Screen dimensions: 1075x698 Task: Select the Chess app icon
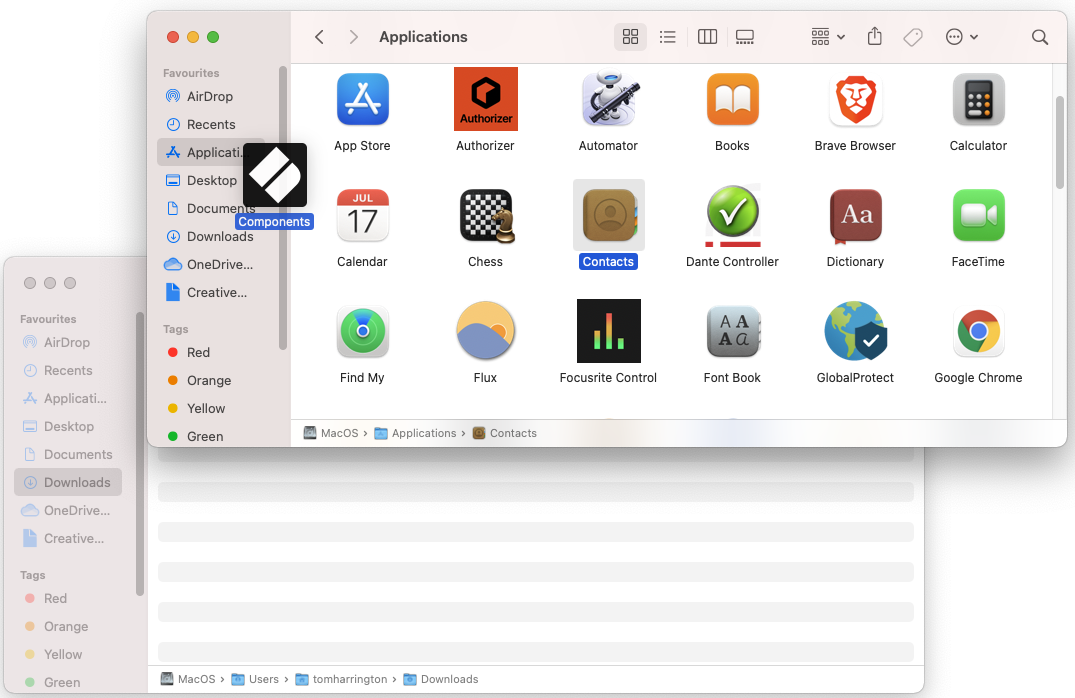pyautogui.click(x=486, y=215)
